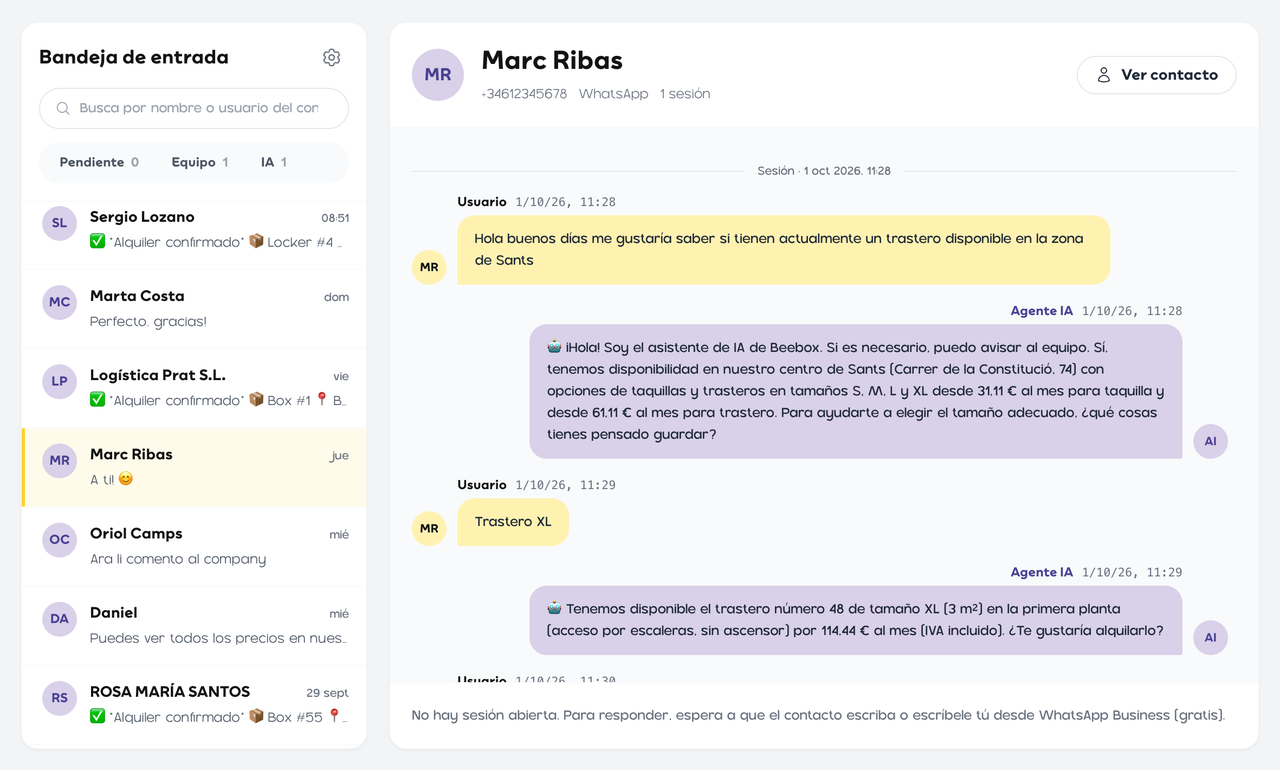Open inbox settings gear icon
The width and height of the screenshot is (1280, 770).
tap(332, 58)
